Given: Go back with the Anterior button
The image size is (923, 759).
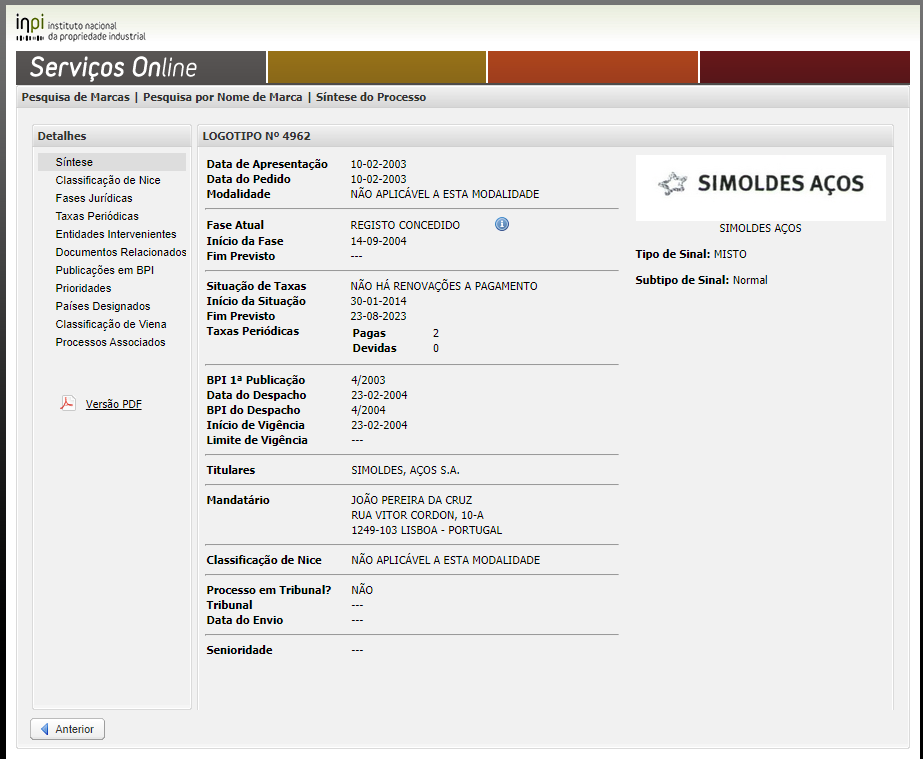Looking at the screenshot, I should click(x=67, y=729).
